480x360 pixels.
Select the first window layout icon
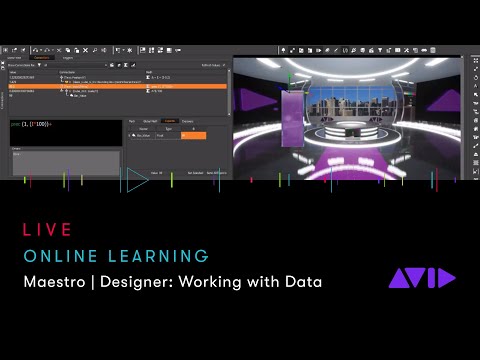[143, 50]
